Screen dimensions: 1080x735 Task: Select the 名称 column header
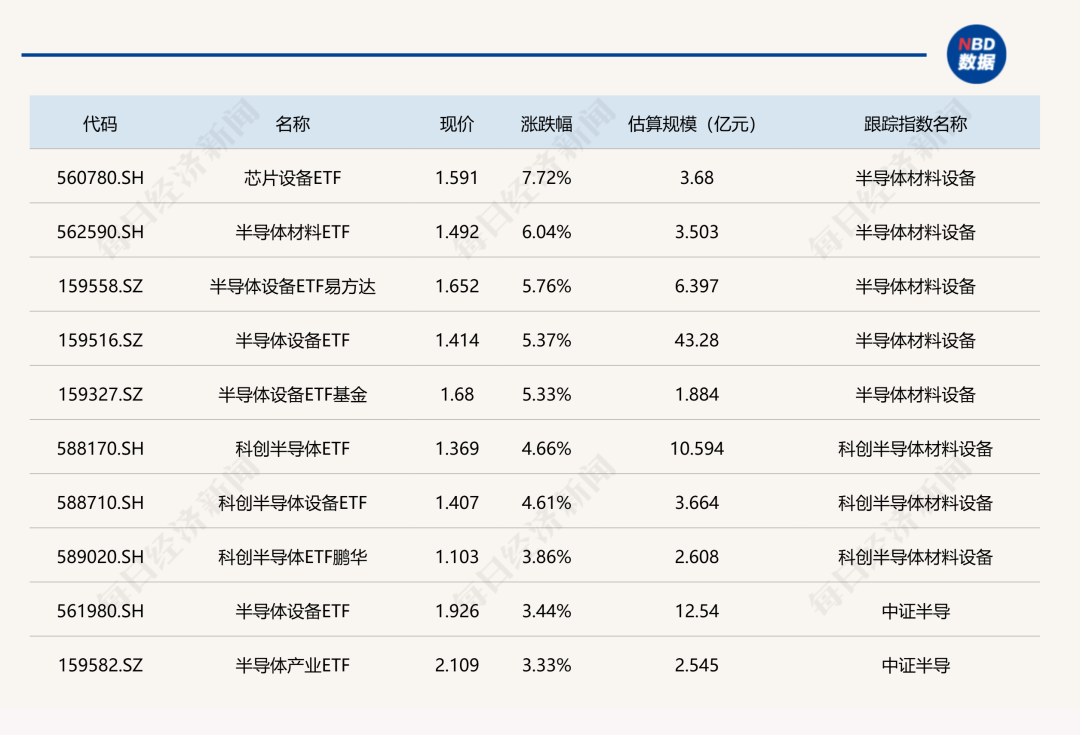point(293,124)
